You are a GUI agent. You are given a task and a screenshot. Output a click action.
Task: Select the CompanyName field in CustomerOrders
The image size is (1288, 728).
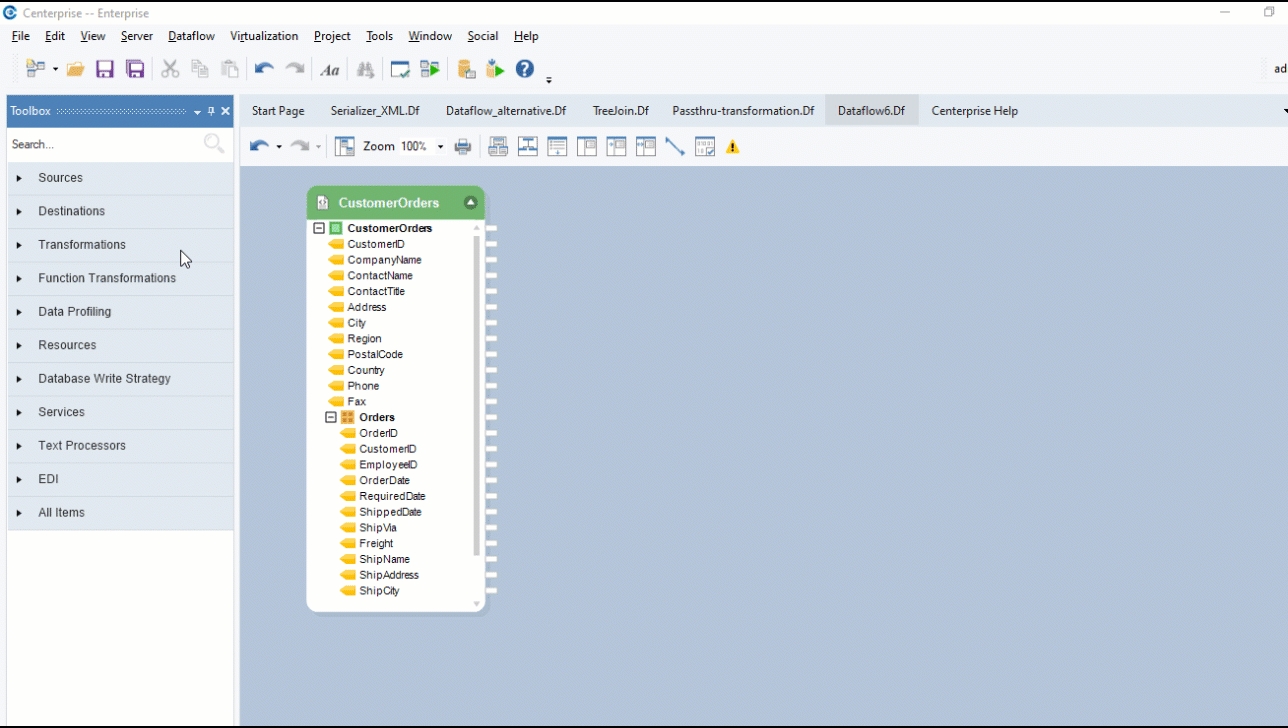tap(384, 260)
